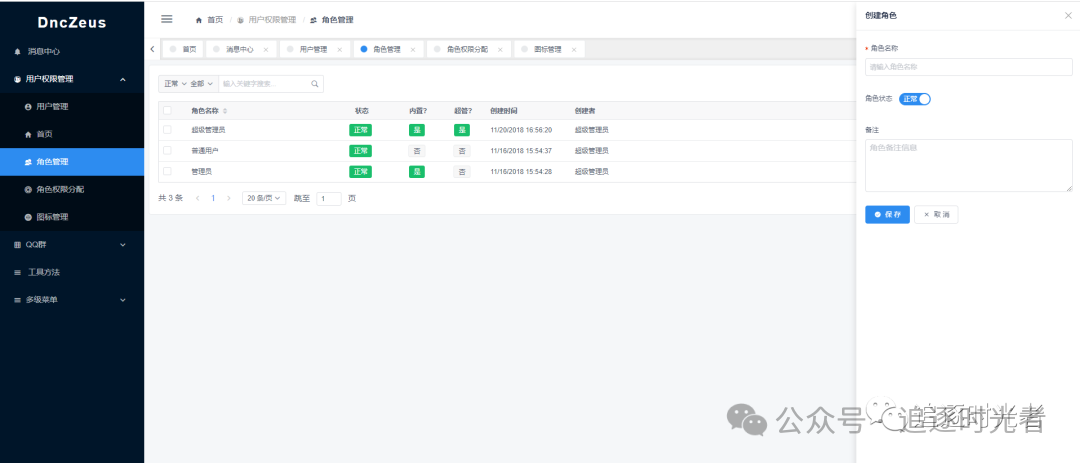Click the 角色权限分配 icon in sidebar

[x=28, y=189]
